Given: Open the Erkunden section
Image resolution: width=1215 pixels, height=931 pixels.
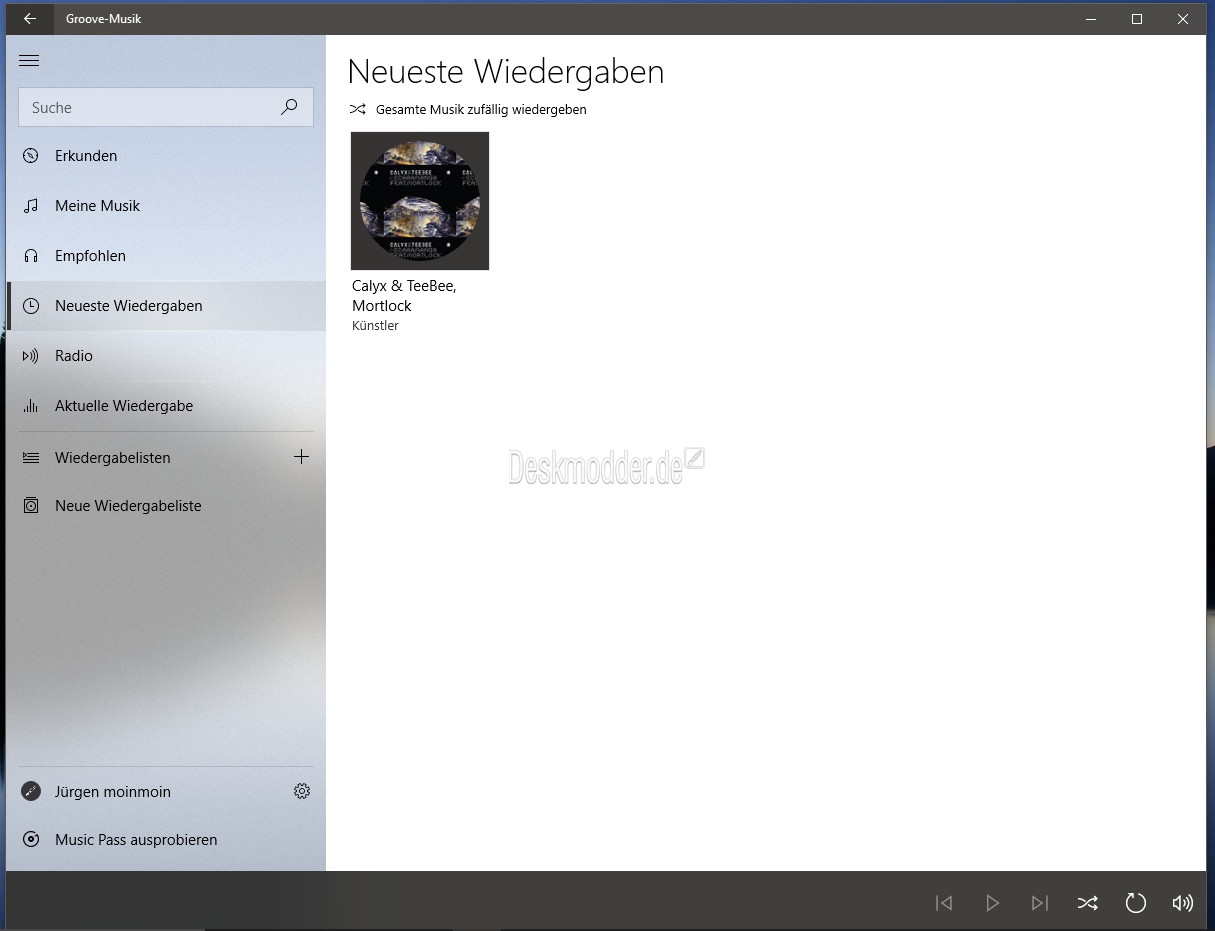Looking at the screenshot, I should (x=86, y=156).
